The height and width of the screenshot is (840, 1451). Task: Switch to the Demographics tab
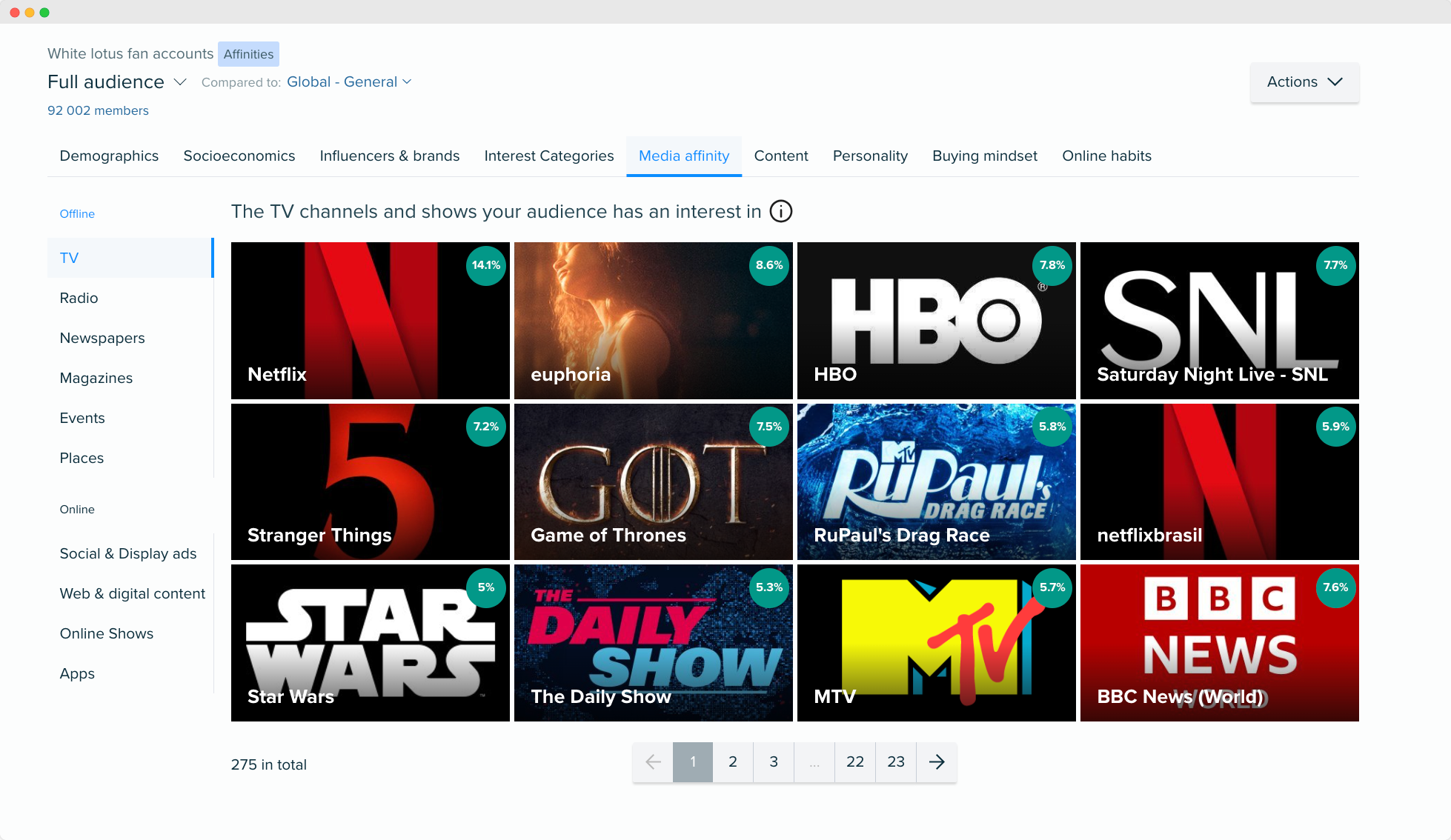[x=109, y=156]
